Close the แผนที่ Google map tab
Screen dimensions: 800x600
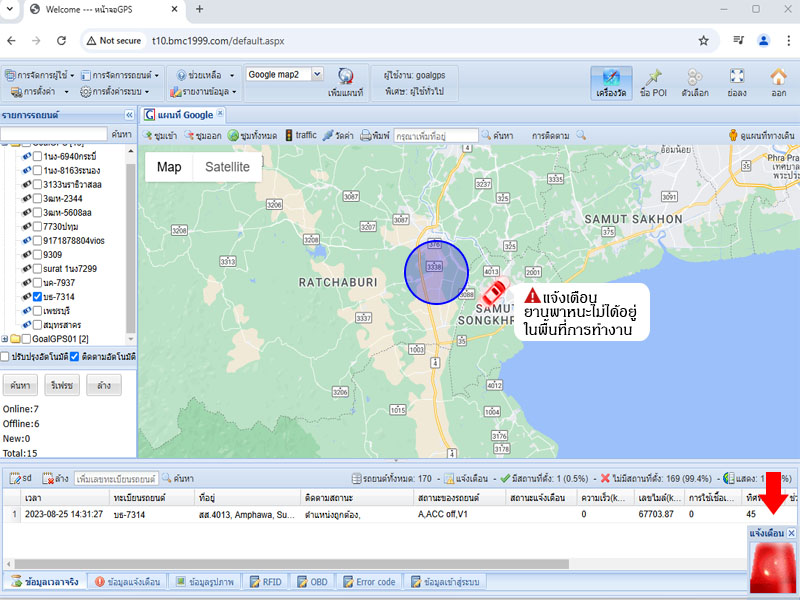click(220, 113)
